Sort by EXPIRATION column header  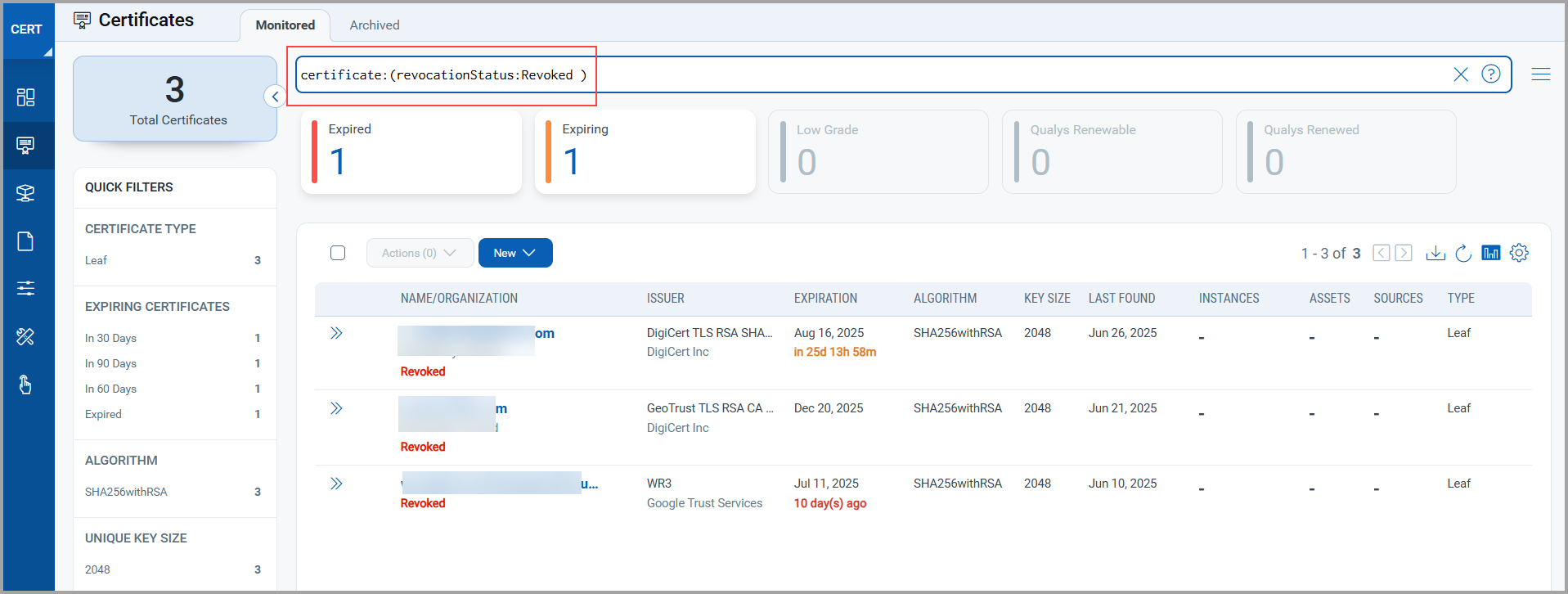pyautogui.click(x=825, y=299)
